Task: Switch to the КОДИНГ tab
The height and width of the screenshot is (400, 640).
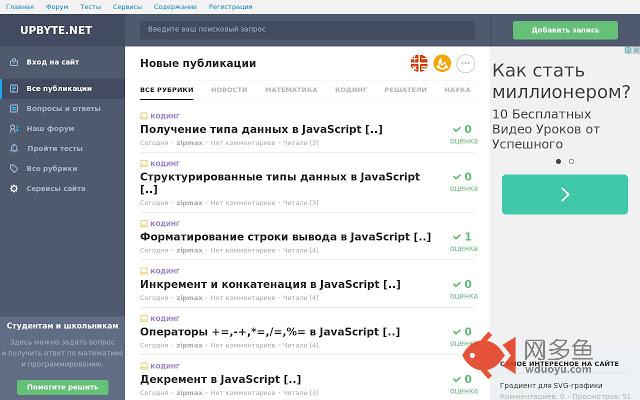Action: coord(351,89)
